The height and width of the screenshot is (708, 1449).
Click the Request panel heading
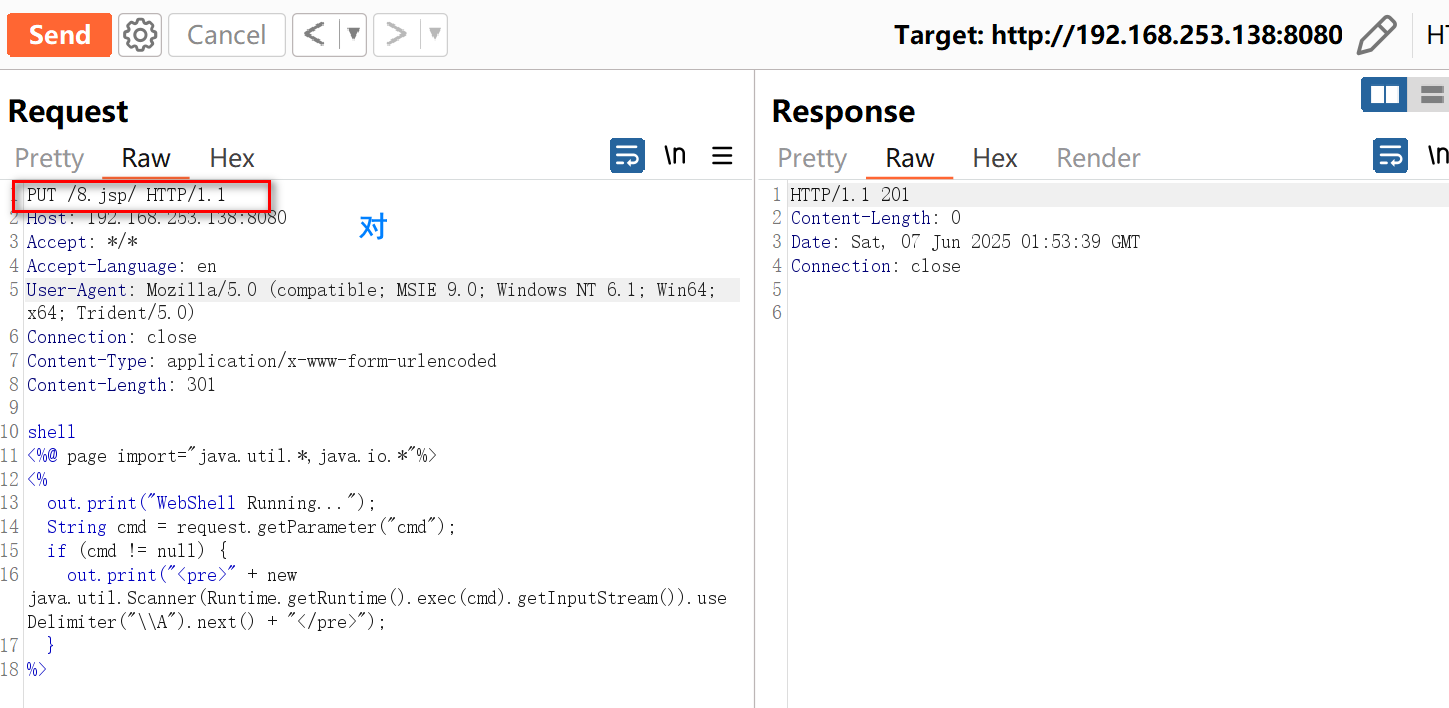[x=68, y=111]
